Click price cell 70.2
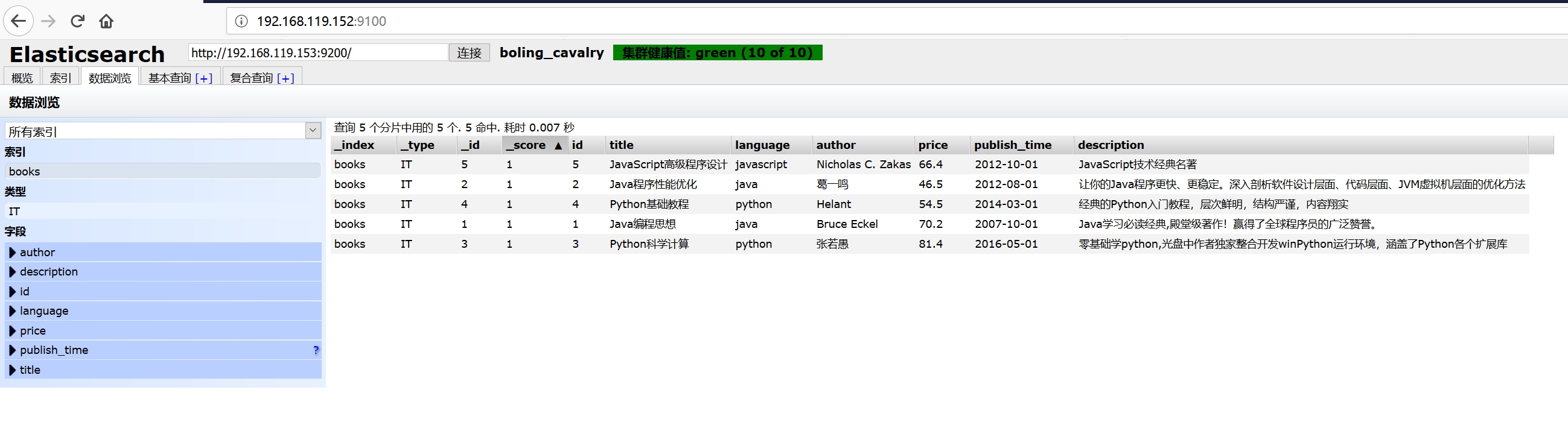The image size is (1568, 422). pyautogui.click(x=931, y=224)
